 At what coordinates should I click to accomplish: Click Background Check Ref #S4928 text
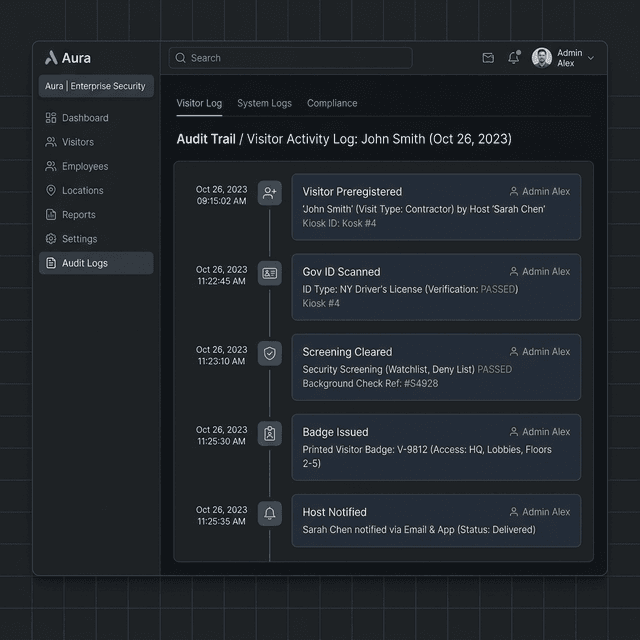coord(370,384)
